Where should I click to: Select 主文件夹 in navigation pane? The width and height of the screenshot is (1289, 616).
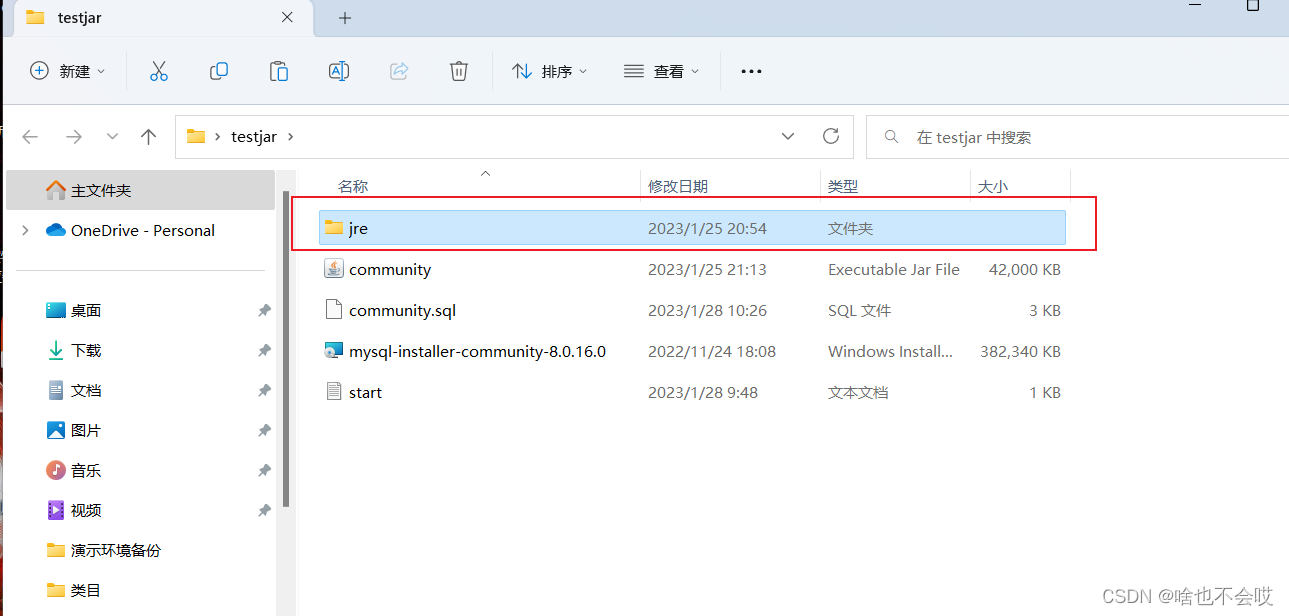141,190
